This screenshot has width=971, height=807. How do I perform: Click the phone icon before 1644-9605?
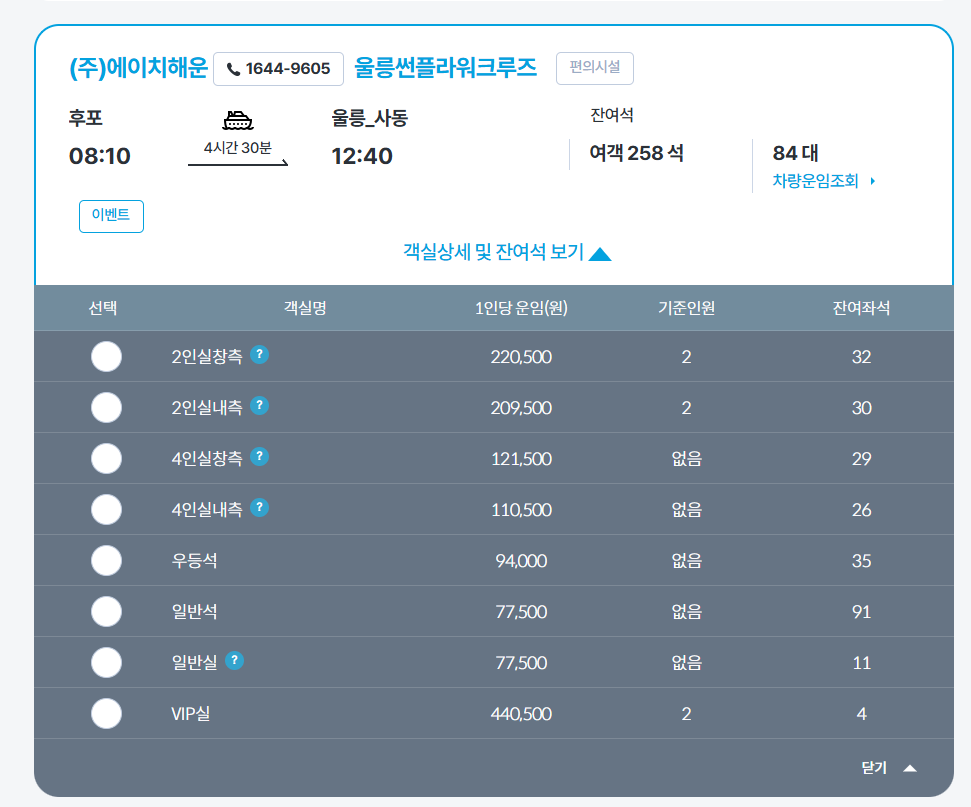[233, 69]
